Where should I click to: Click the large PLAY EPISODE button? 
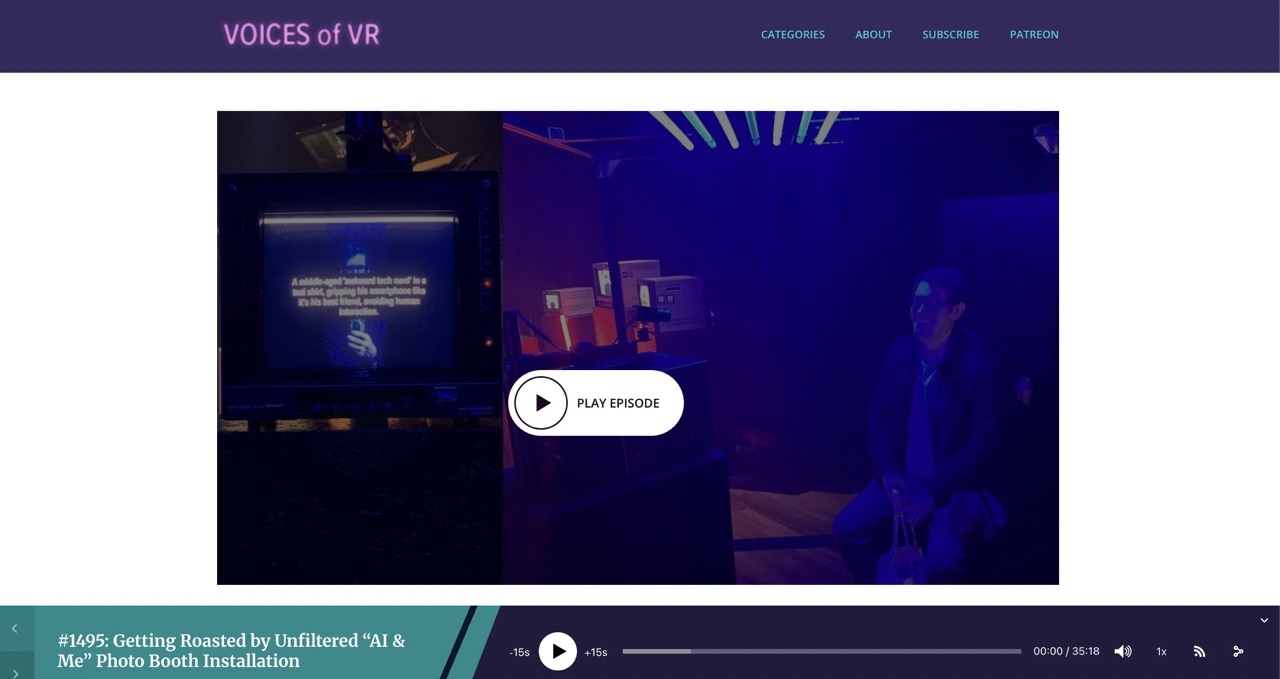point(596,403)
